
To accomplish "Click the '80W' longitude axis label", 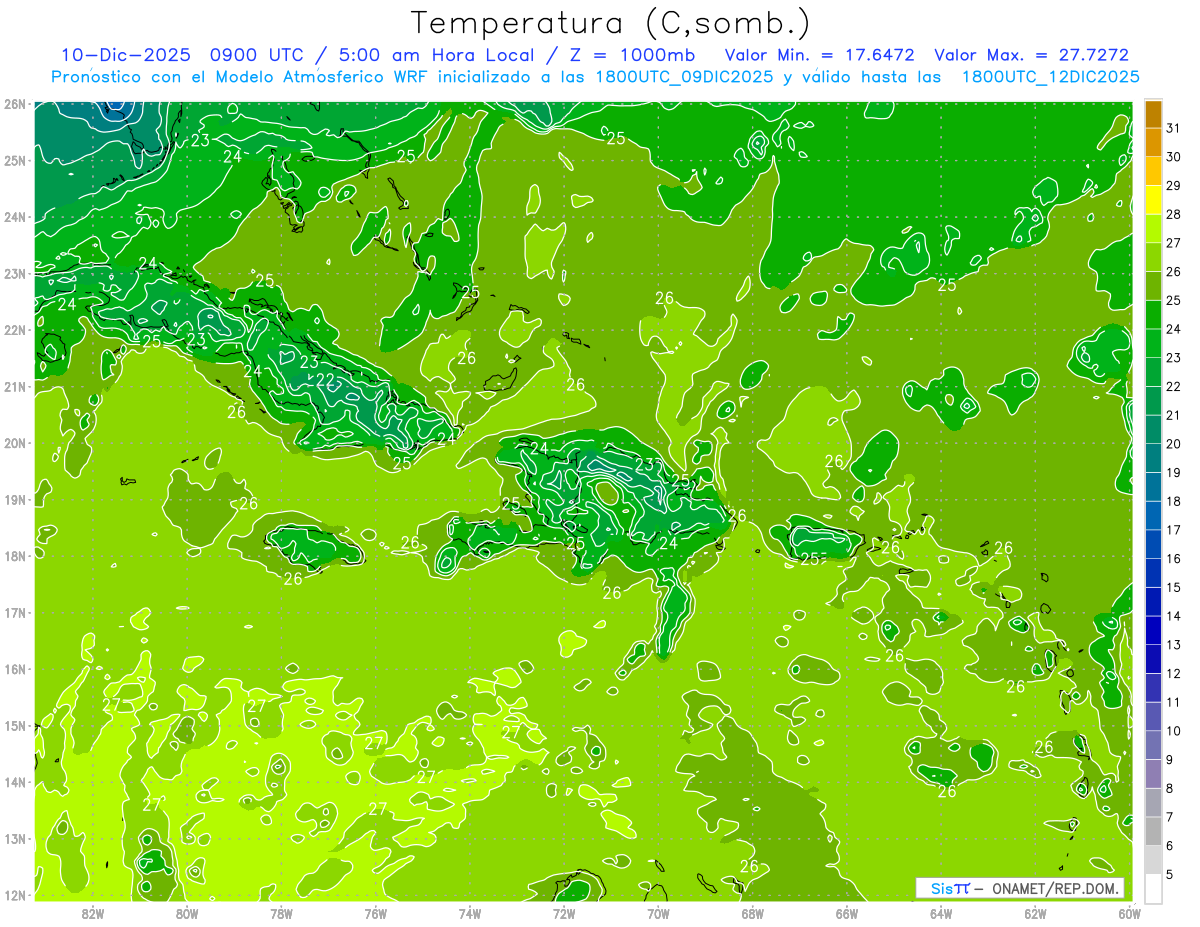I will coord(187,913).
